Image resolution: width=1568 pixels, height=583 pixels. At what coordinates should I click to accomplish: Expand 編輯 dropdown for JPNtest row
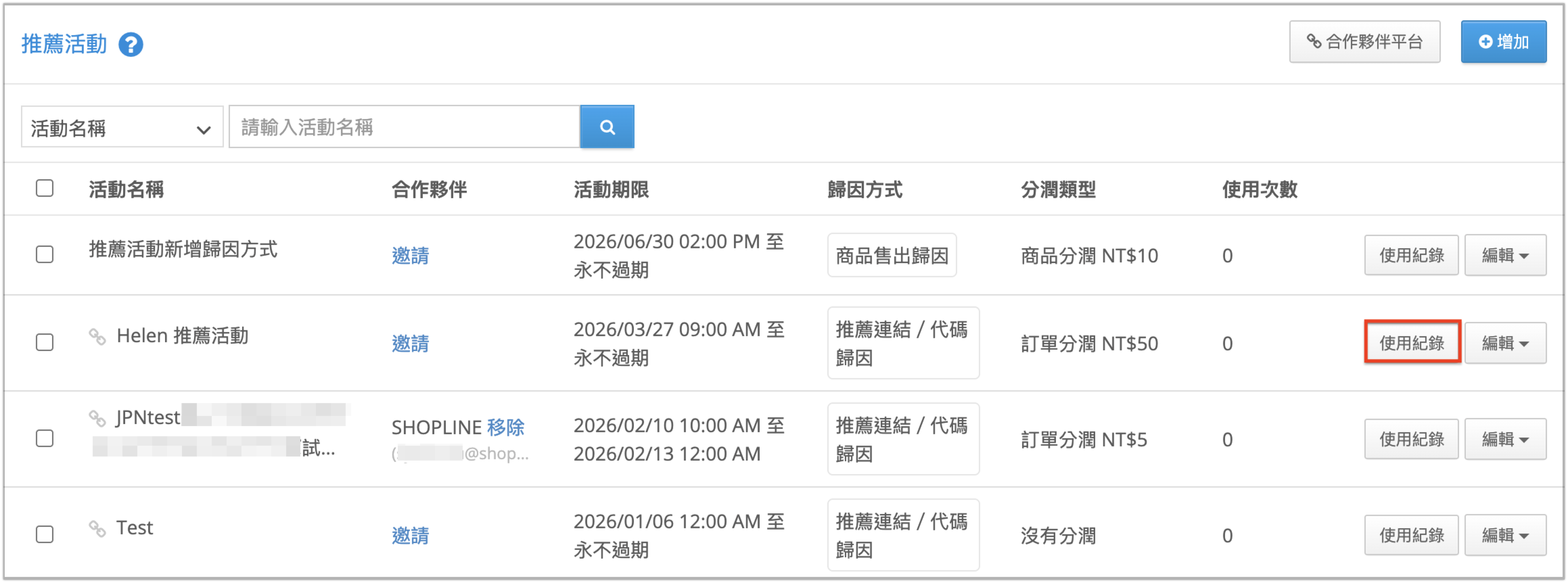[x=1505, y=439]
